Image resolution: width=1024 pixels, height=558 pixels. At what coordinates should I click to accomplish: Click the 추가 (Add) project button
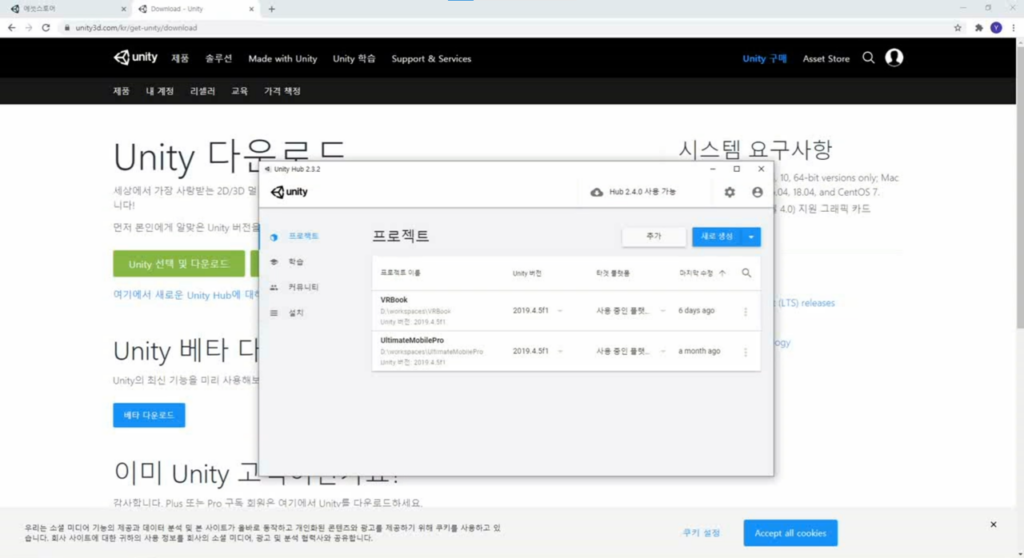click(654, 237)
